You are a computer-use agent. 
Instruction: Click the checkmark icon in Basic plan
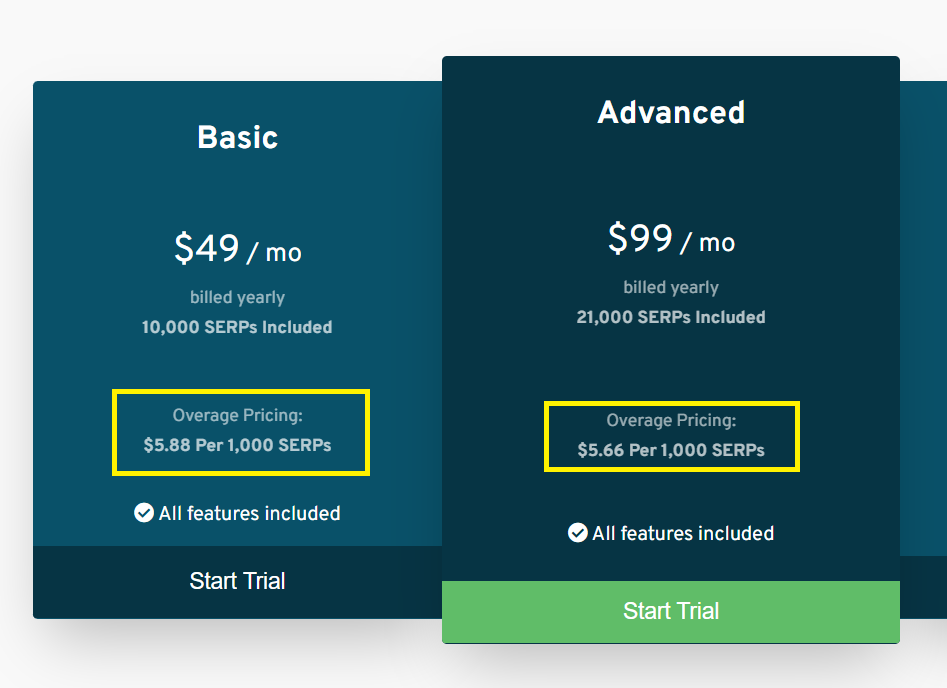tap(144, 513)
